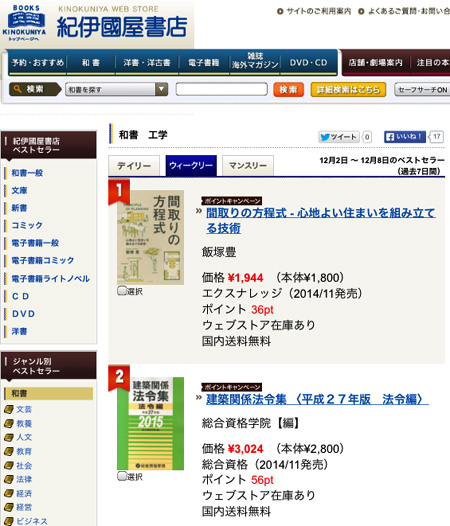Image resolution: width=450 pixels, height=526 pixels.
Task: Switch to デイリー ranking tab
Action: tap(134, 165)
